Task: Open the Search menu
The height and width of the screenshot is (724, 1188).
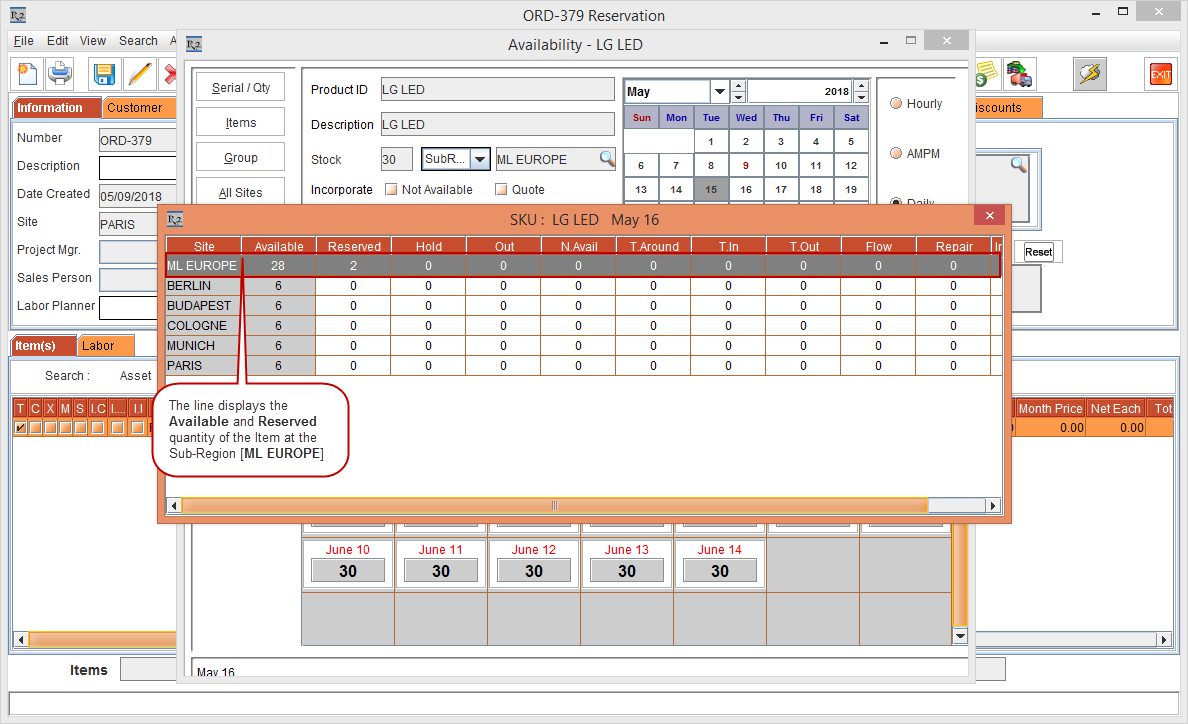Action: click(138, 41)
